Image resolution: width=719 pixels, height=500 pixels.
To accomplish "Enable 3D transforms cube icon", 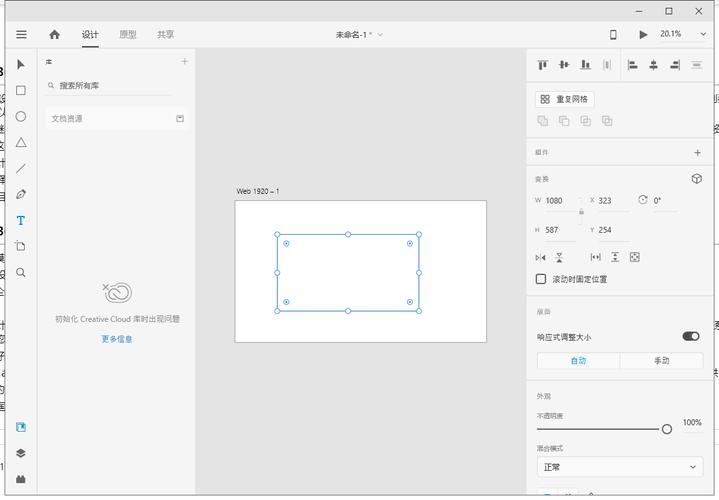I will (697, 178).
